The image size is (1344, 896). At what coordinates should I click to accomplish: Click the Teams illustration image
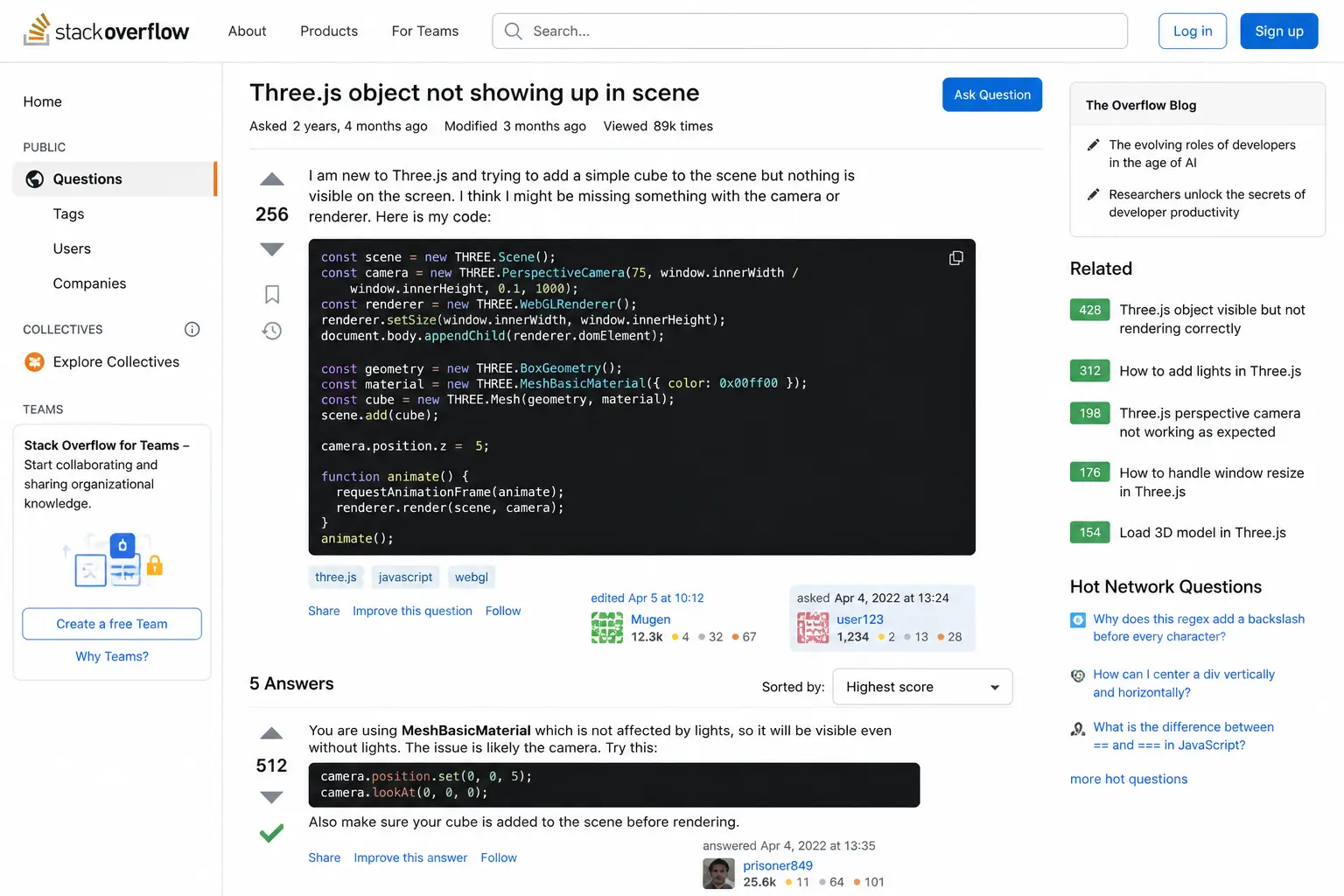click(x=112, y=558)
